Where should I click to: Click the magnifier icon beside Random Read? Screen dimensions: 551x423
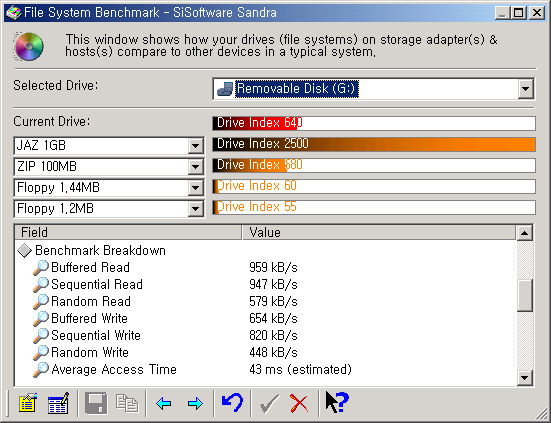point(41,302)
